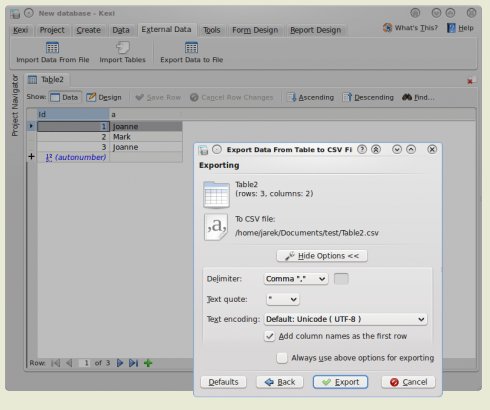Switch table to Design view
The image size is (490, 410).
(x=104, y=97)
